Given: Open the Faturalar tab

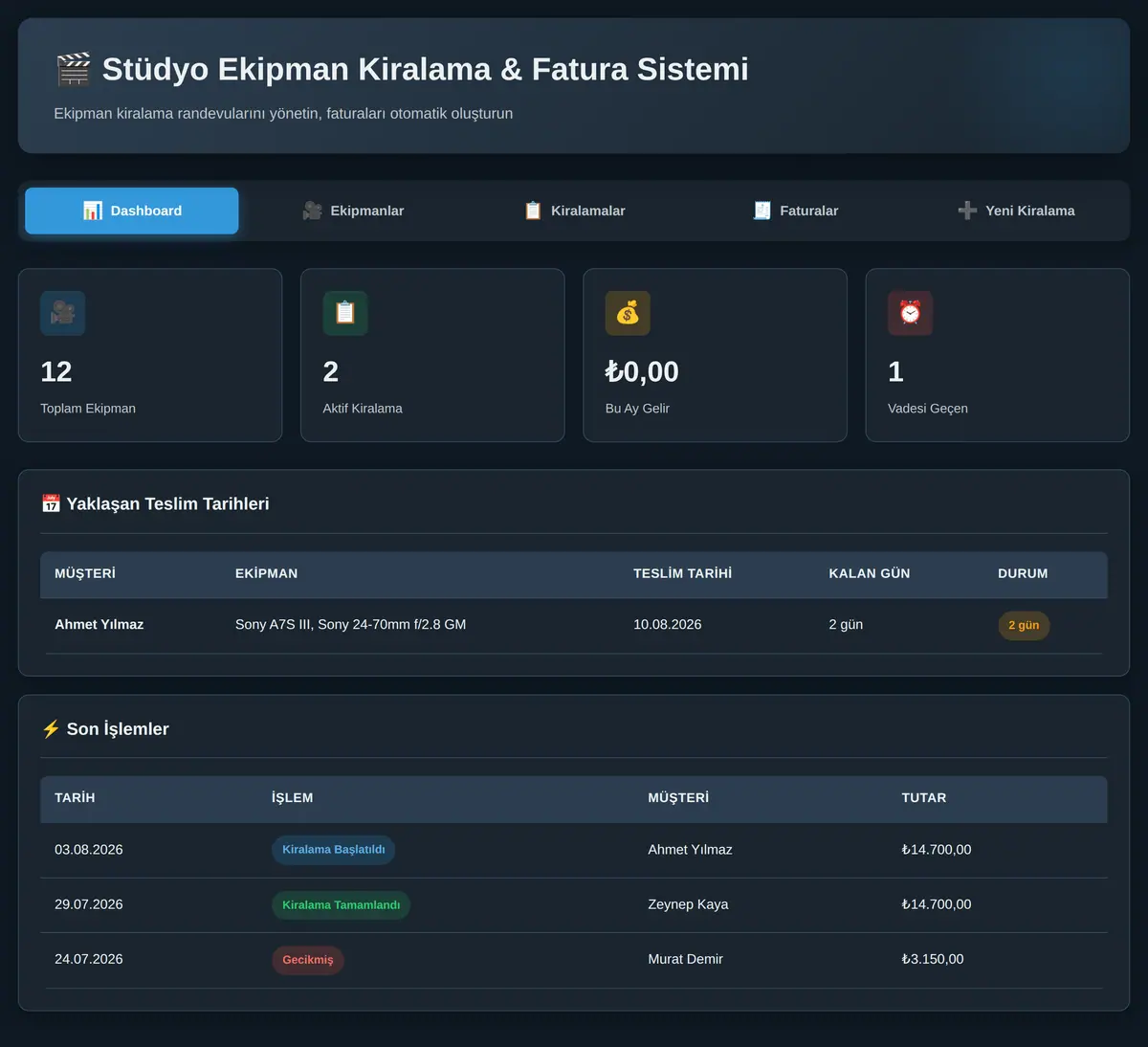Looking at the screenshot, I should [x=795, y=211].
